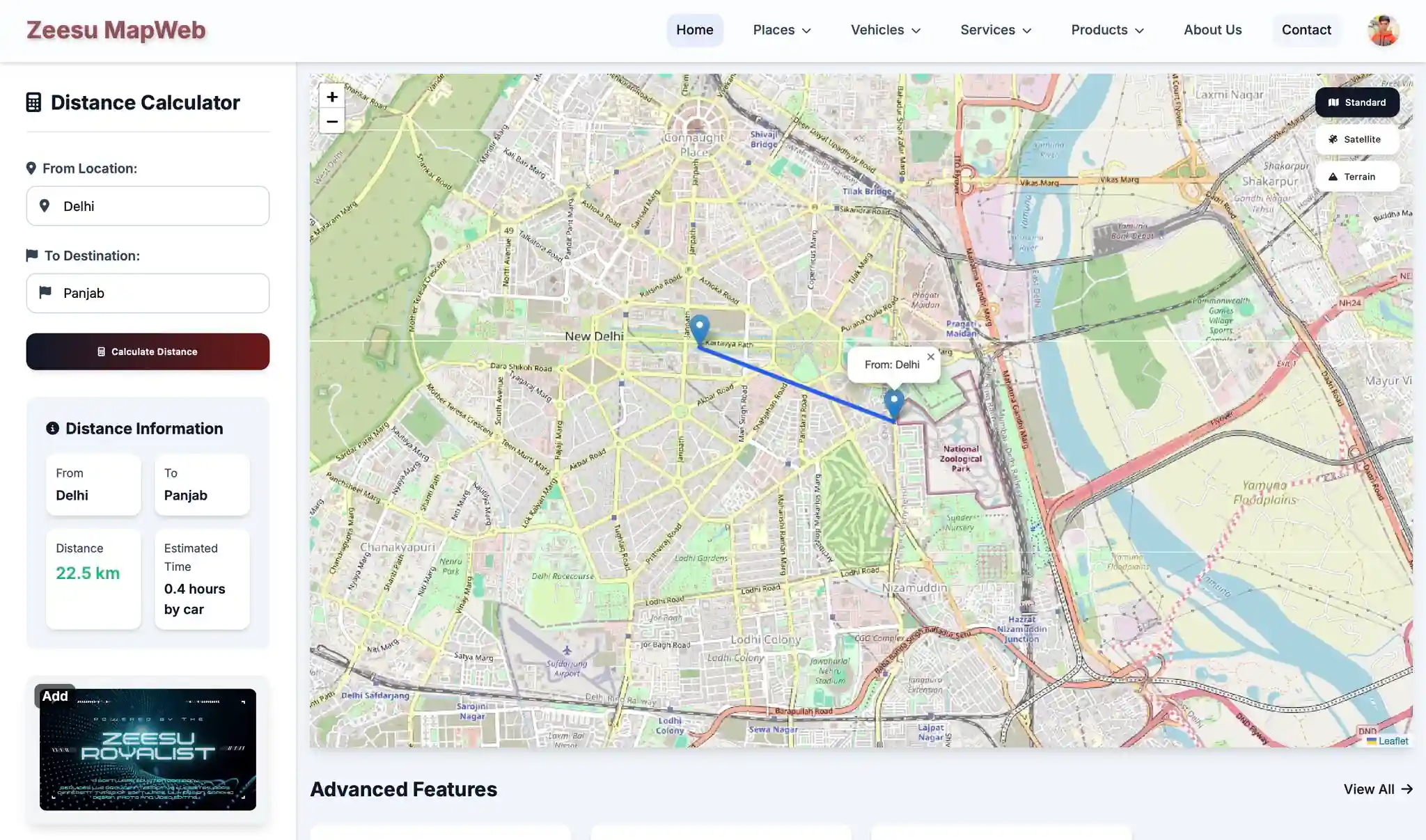Click the 'From: Delhi' popup text

[892, 365]
